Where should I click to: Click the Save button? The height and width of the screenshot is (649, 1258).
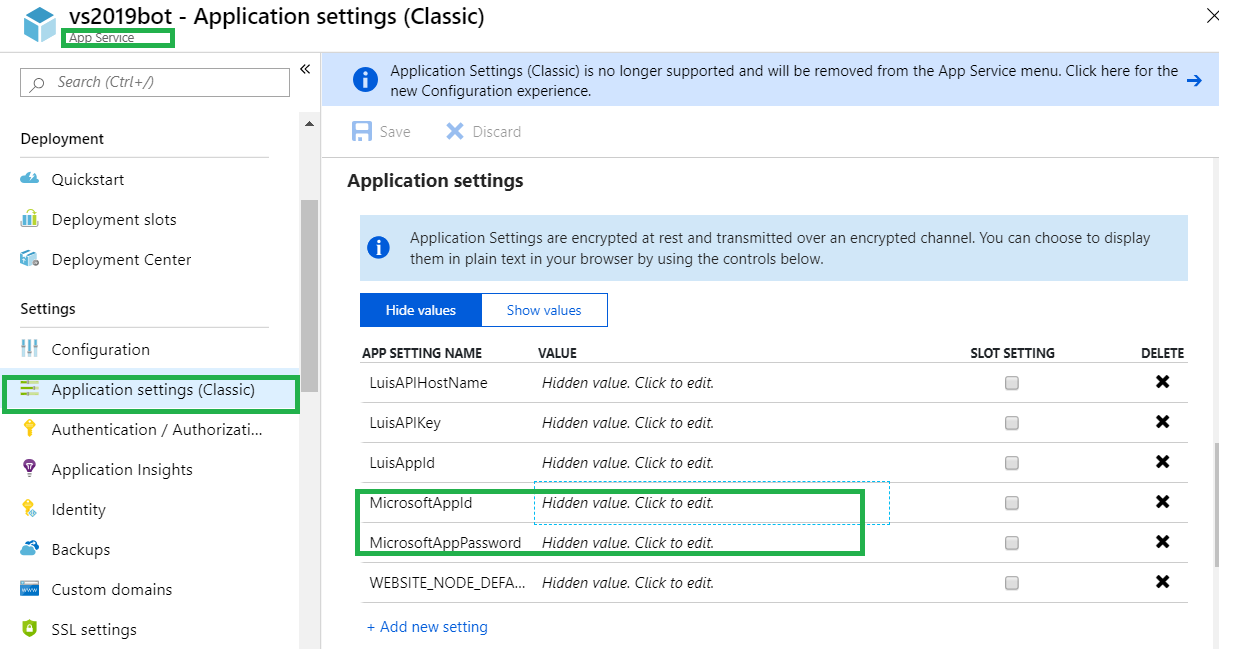pos(381,132)
